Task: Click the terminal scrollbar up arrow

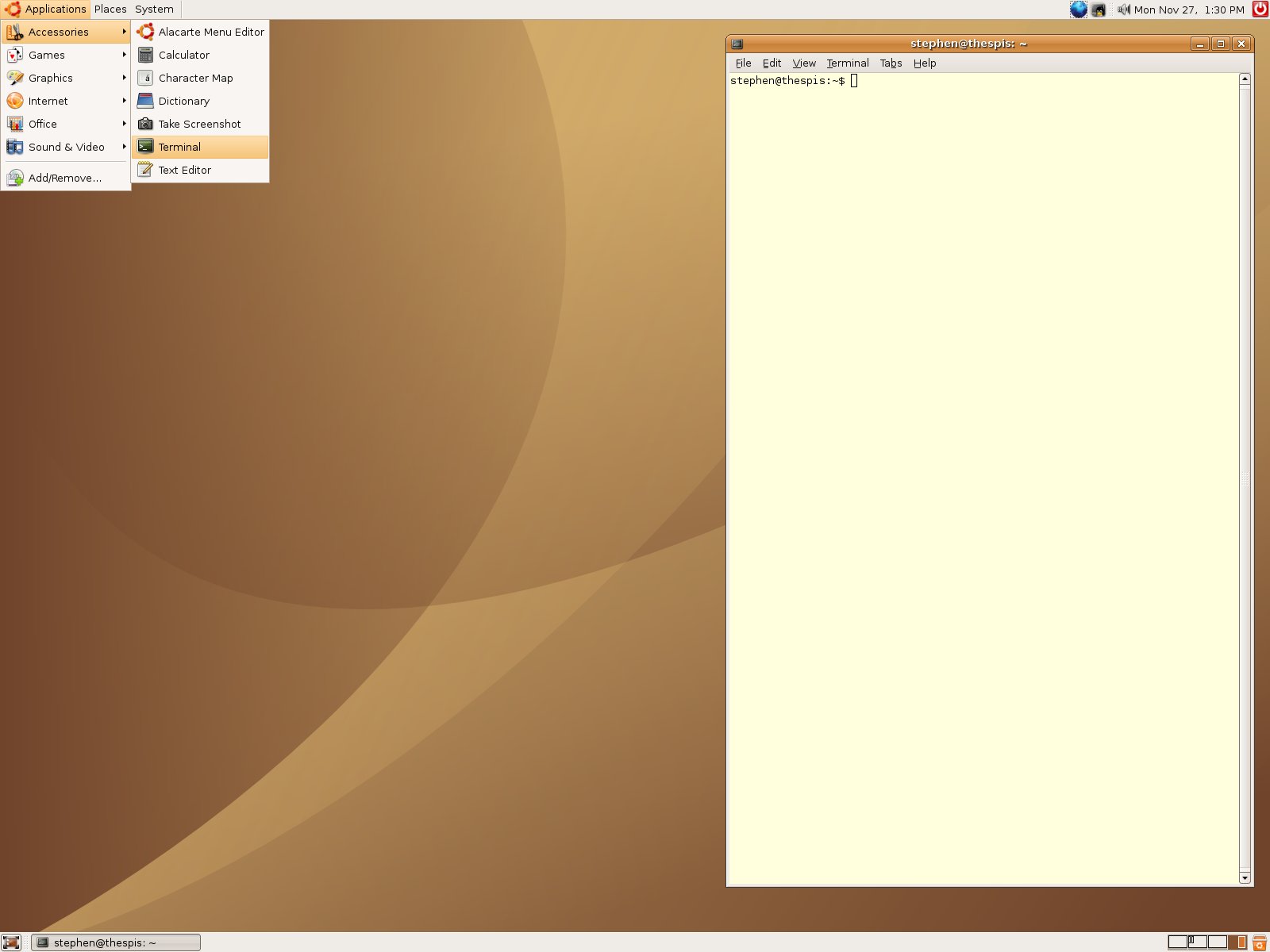Action: coord(1245,79)
